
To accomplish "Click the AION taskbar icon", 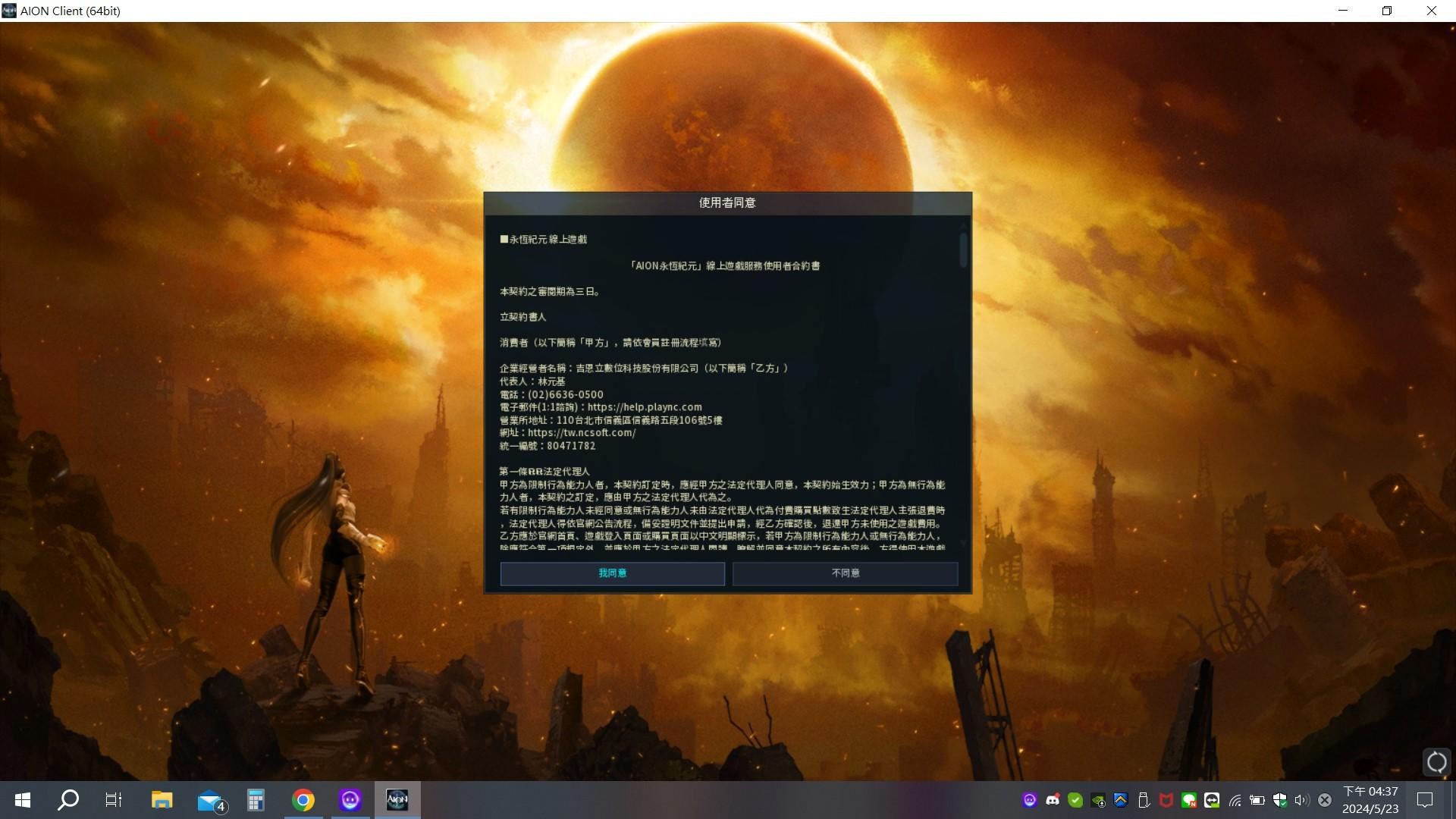I will (x=397, y=800).
